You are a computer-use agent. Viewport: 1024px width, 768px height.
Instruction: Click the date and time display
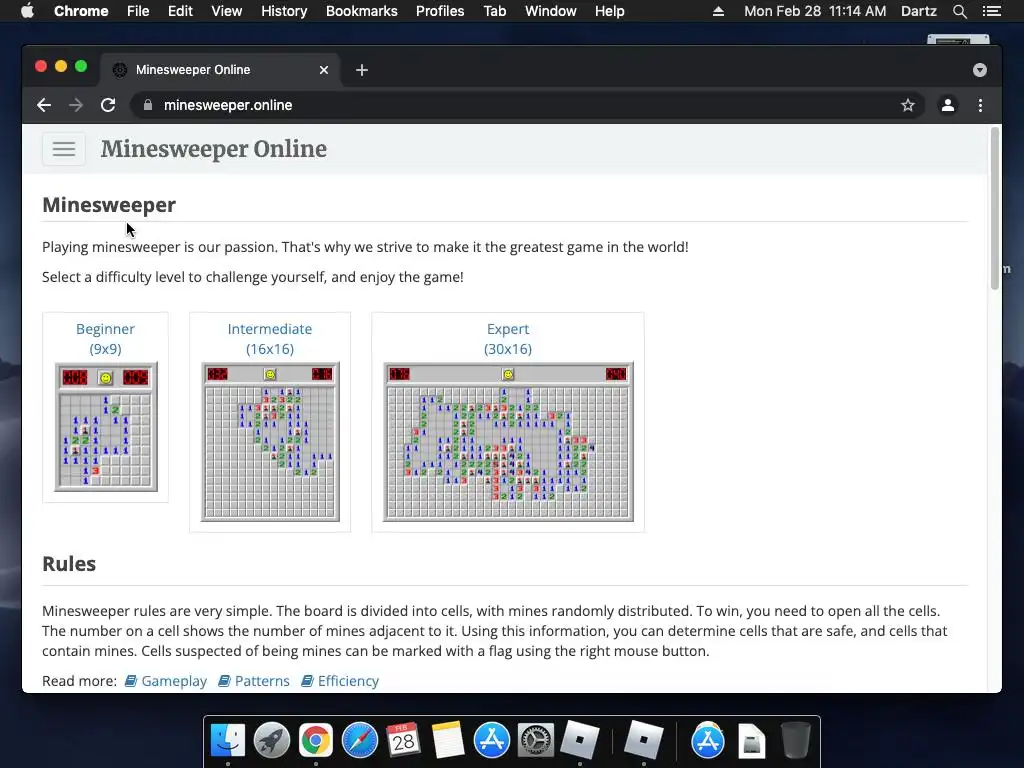click(815, 11)
